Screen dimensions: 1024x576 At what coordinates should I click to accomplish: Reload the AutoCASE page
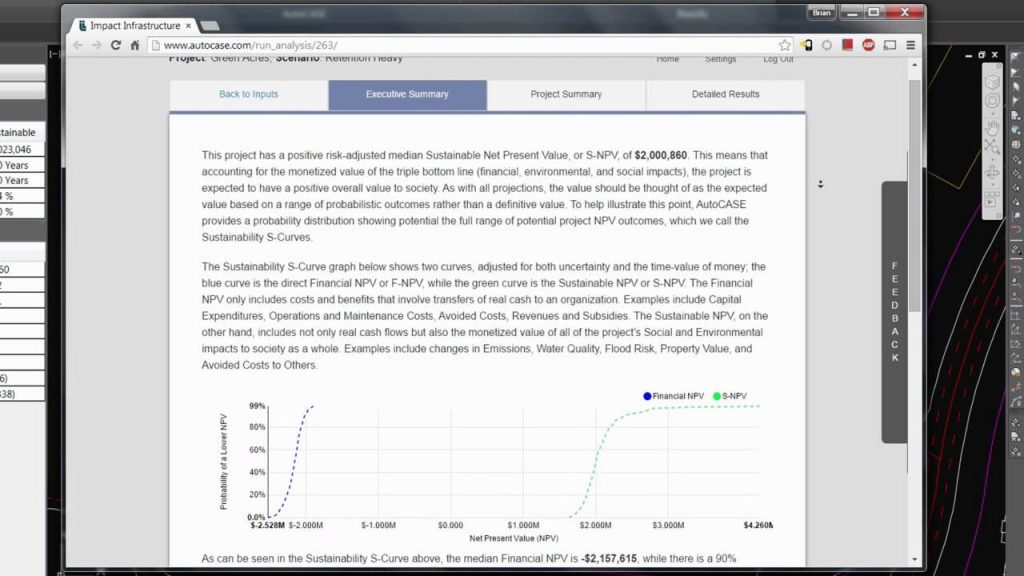pyautogui.click(x=116, y=45)
